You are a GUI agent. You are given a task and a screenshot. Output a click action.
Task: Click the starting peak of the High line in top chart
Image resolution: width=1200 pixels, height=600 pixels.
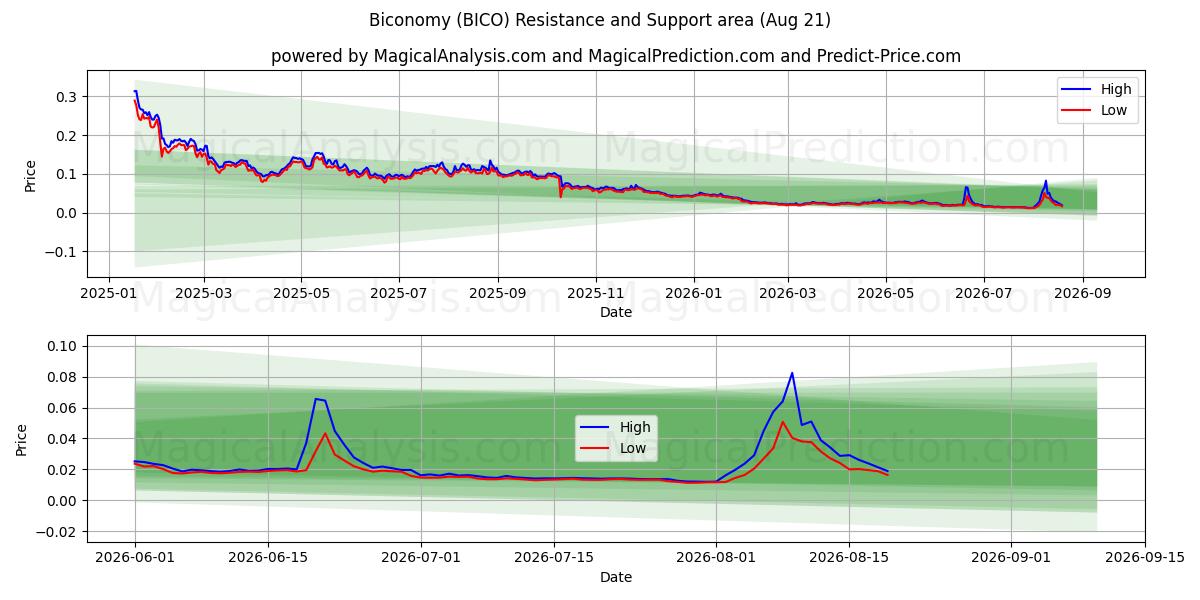pos(135,91)
